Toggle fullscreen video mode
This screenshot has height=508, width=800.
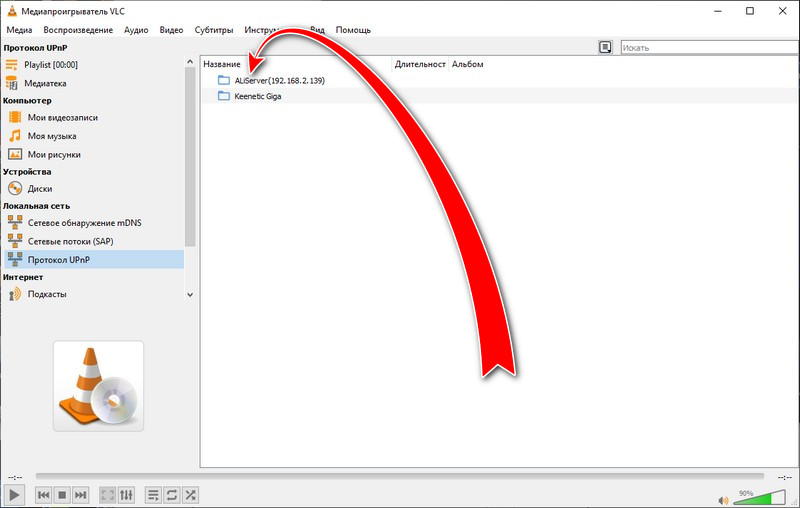click(x=108, y=495)
